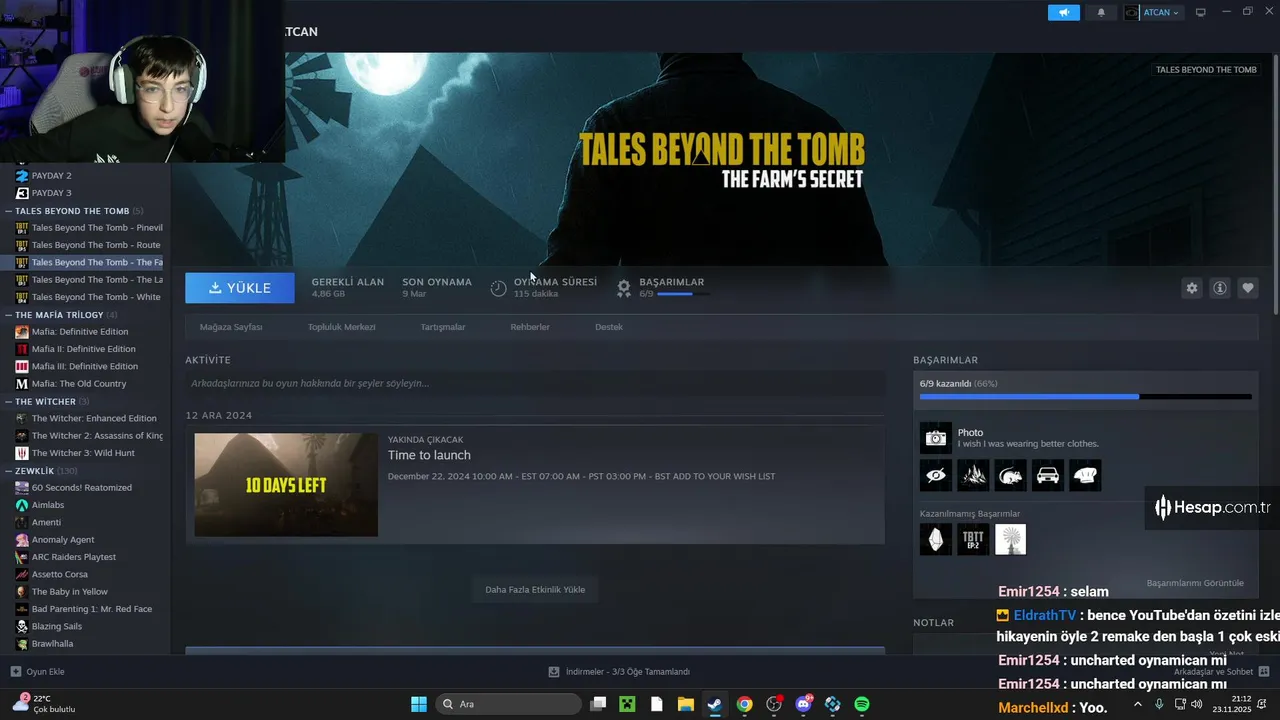Open the locked crystal achievement icon
This screenshot has height=720, width=1280.
click(x=936, y=539)
